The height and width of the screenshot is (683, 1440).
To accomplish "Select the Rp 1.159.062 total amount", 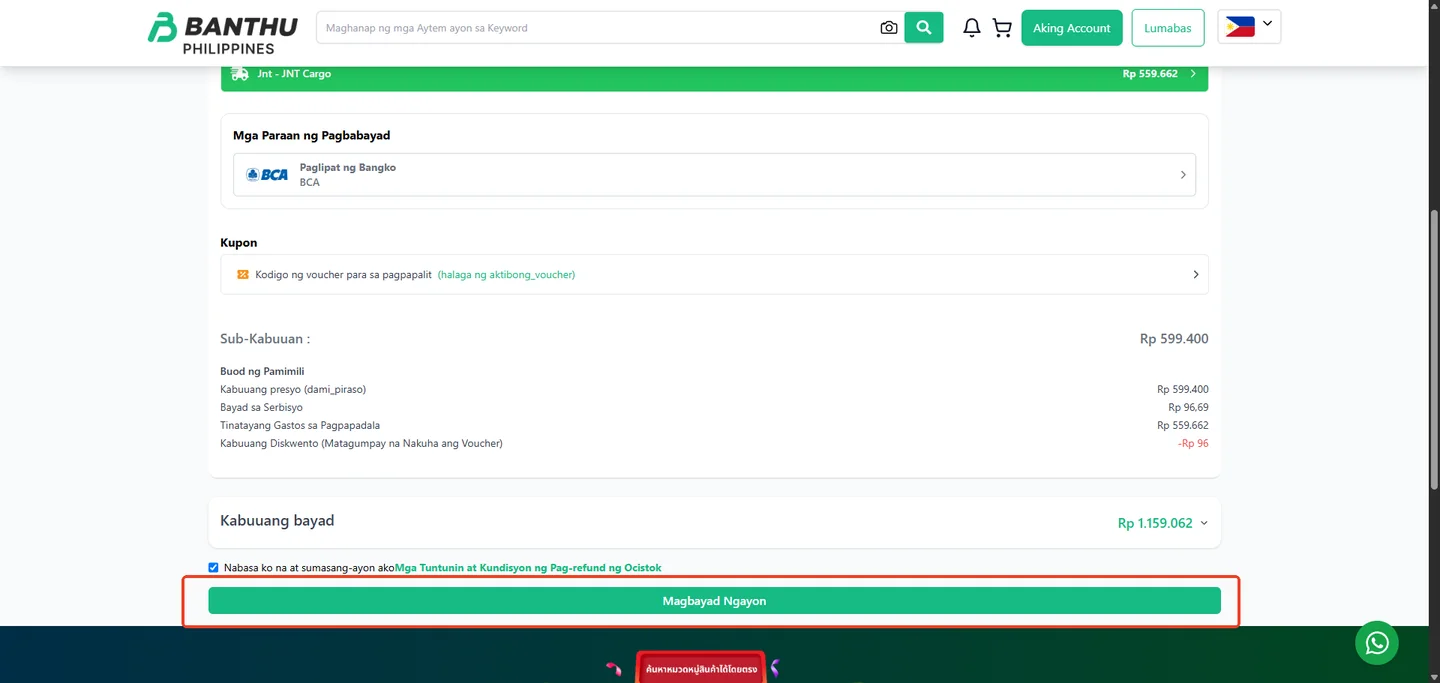I will tap(1155, 523).
